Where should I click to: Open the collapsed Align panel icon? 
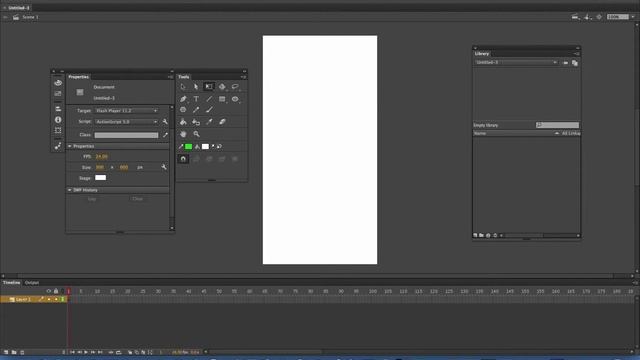pos(58,109)
